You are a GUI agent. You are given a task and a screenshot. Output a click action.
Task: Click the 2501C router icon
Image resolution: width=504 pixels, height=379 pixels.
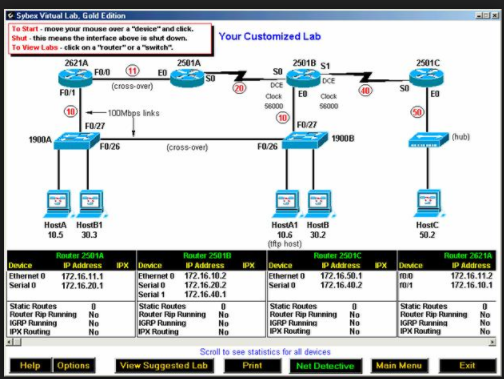coord(426,77)
